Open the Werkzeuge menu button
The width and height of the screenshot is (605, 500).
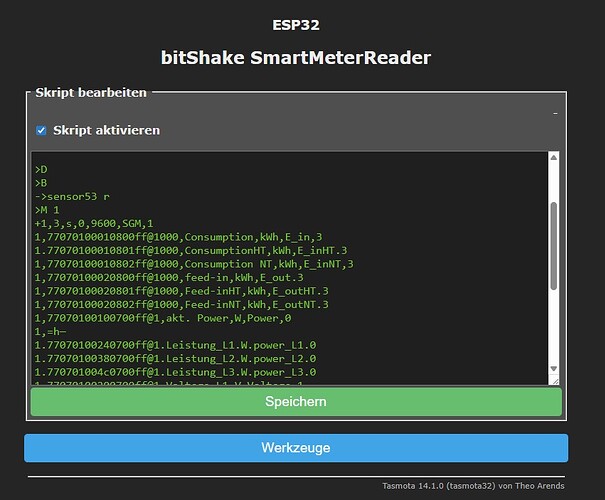296,448
